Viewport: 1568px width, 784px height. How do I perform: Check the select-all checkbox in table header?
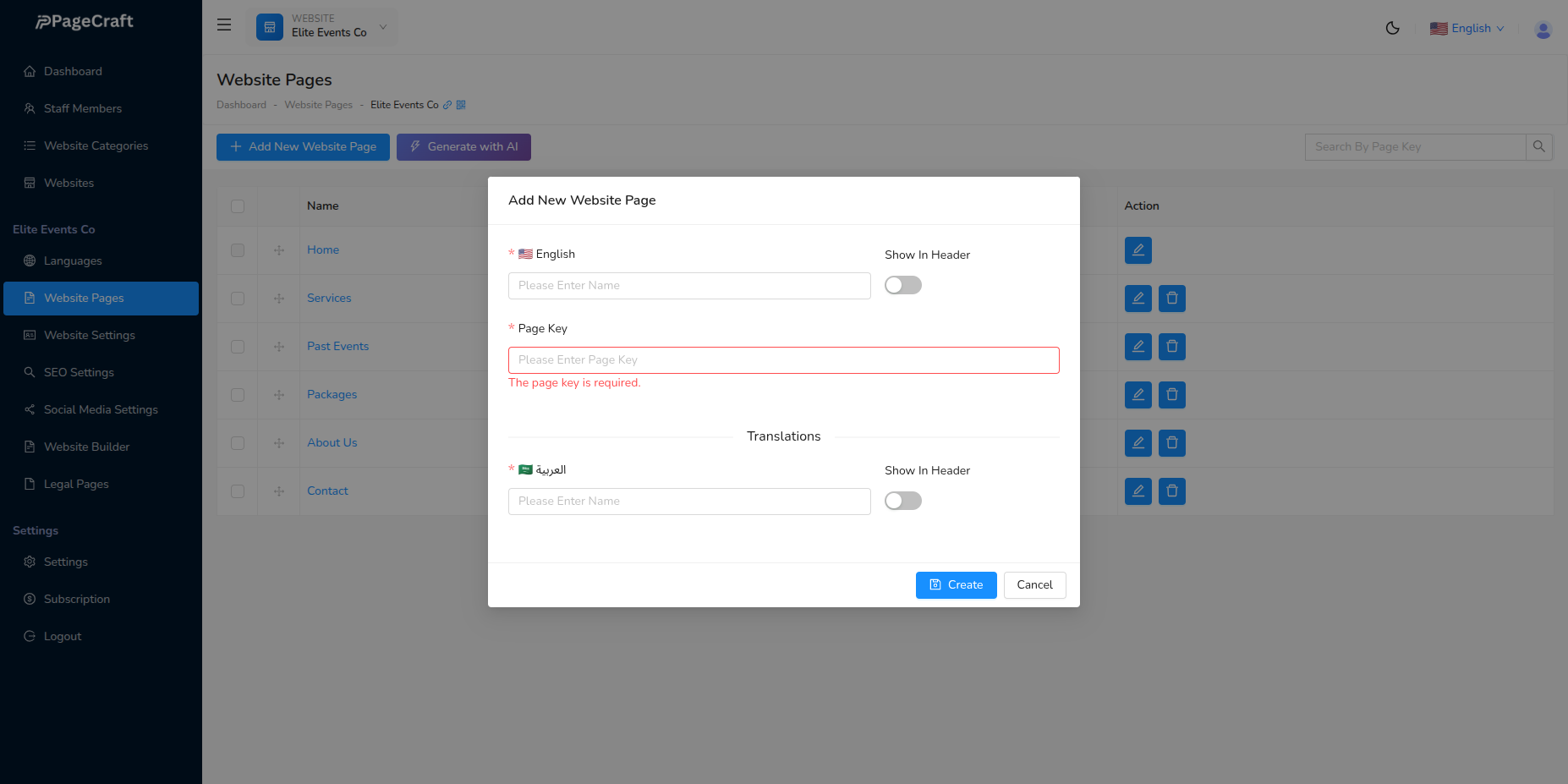click(x=238, y=206)
